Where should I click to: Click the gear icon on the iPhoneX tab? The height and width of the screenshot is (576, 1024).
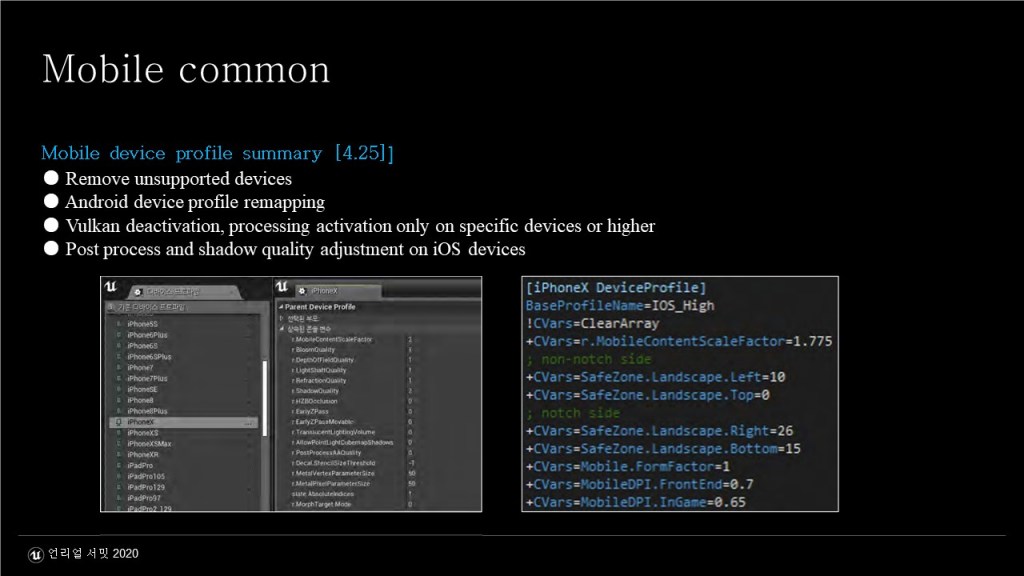(x=302, y=291)
